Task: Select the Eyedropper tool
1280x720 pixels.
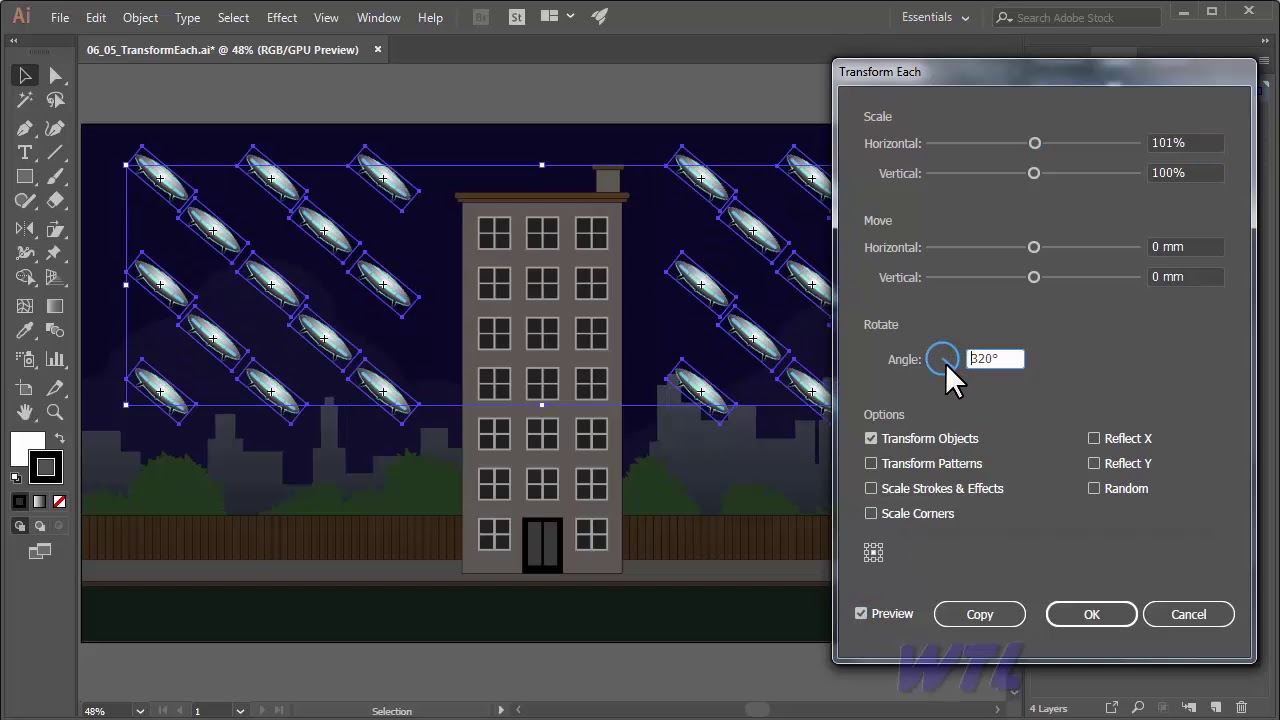Action: coord(25,331)
